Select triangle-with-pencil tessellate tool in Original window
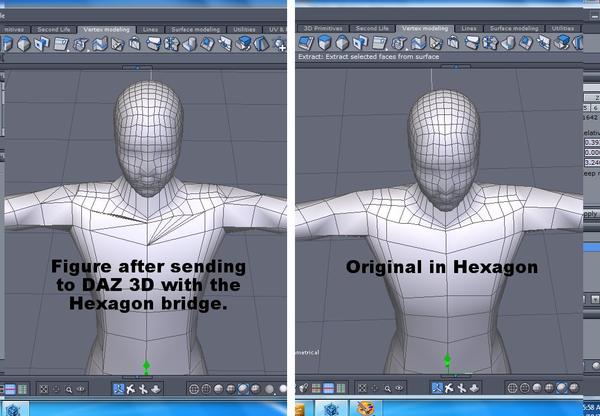The height and width of the screenshot is (416, 600). pos(436,43)
